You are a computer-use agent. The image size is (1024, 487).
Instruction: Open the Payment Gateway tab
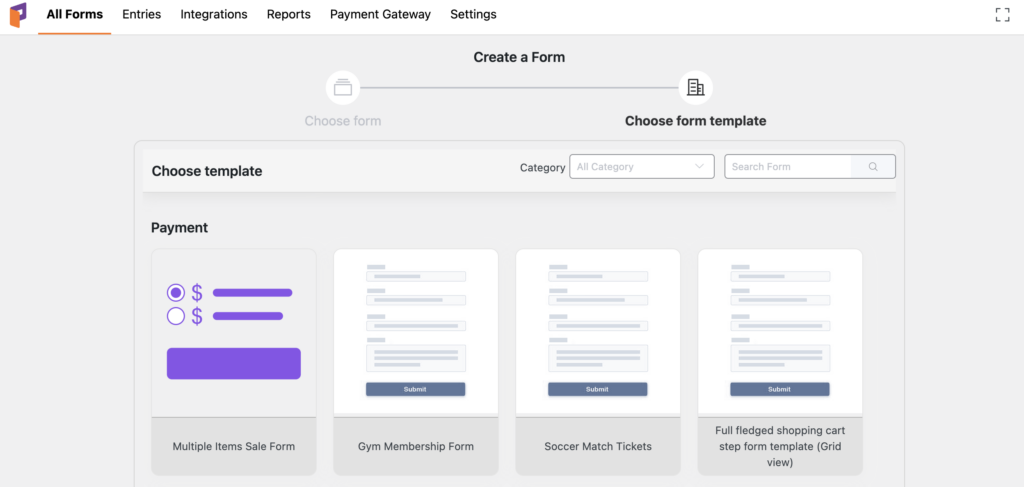380,15
